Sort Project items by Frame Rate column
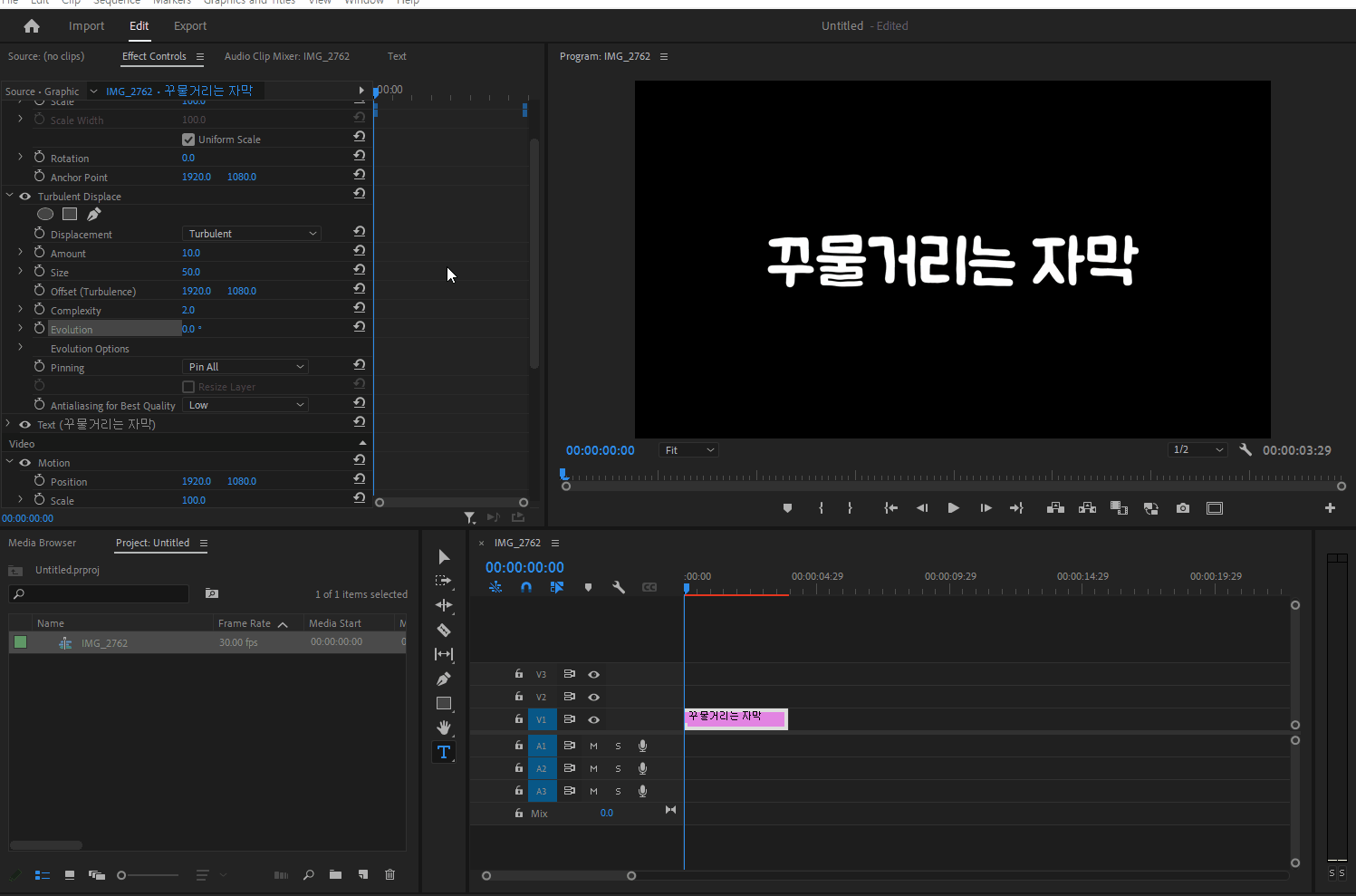 245,623
